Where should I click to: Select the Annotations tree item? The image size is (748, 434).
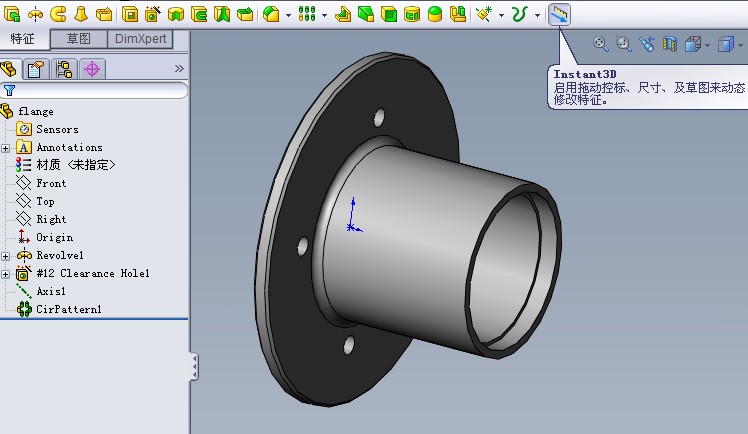(x=69, y=147)
